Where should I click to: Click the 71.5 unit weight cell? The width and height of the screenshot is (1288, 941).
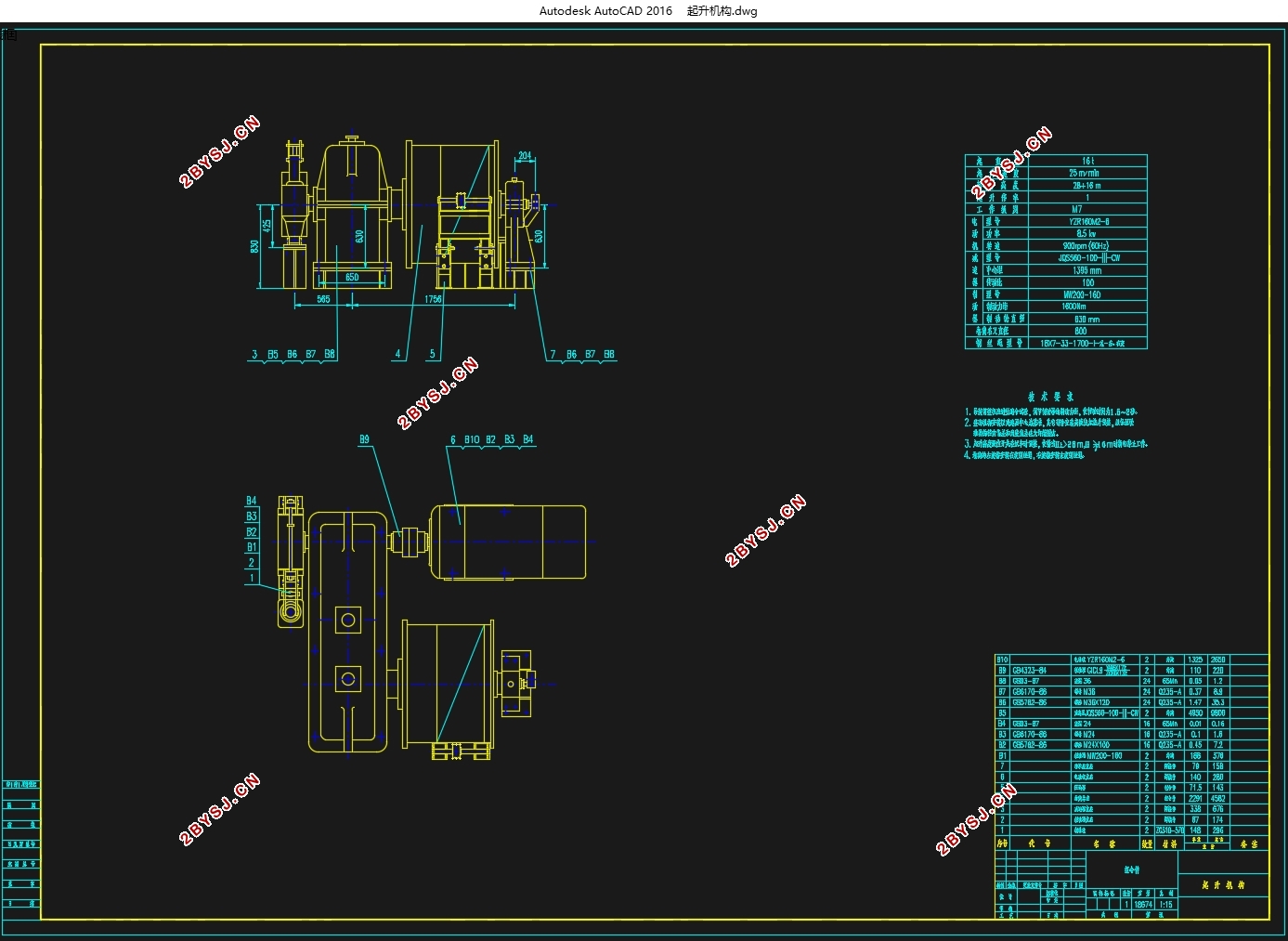(x=1195, y=788)
